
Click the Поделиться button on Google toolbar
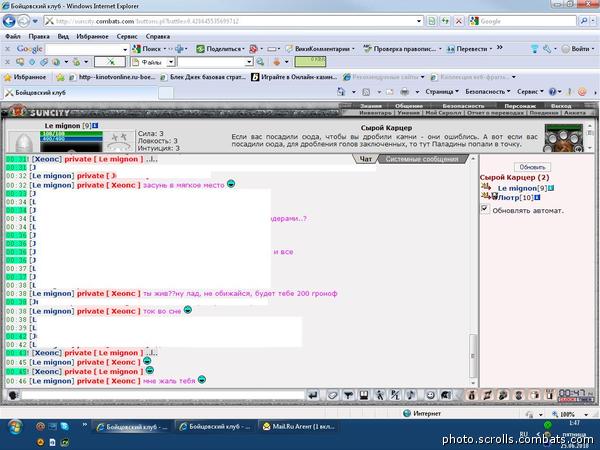(220, 49)
